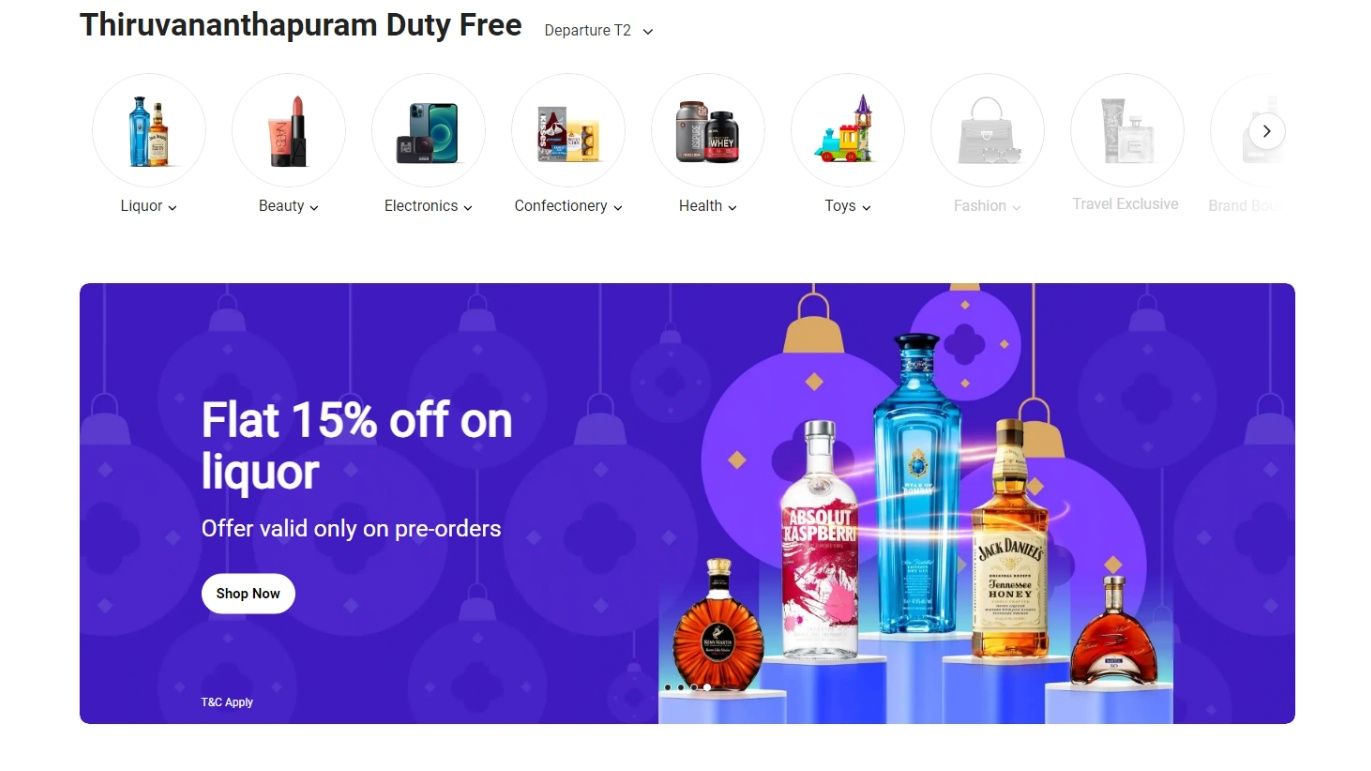
Task: Open the Electronics dropdown menu label
Action: tap(428, 206)
